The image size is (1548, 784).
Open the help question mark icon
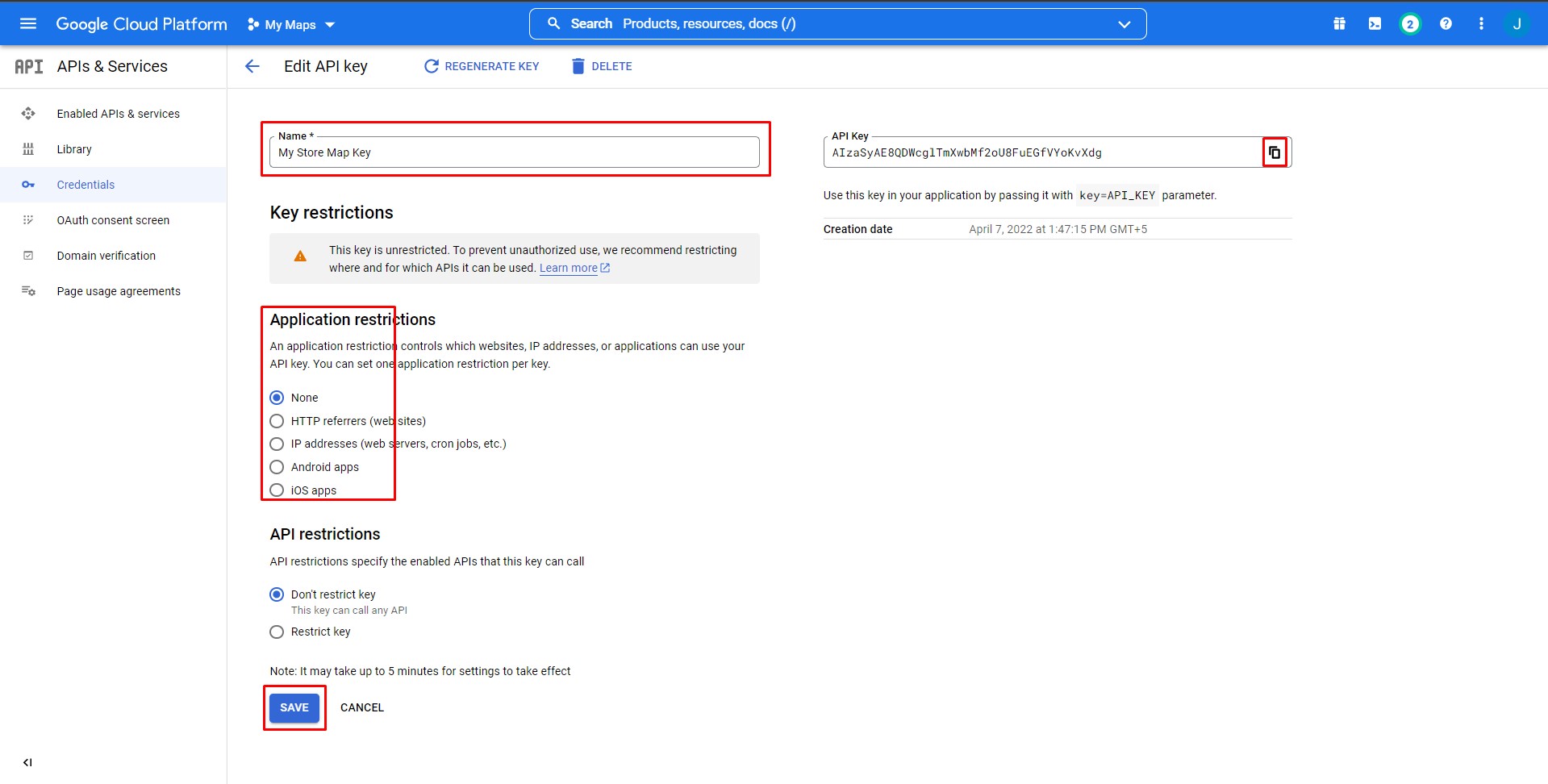(x=1446, y=23)
